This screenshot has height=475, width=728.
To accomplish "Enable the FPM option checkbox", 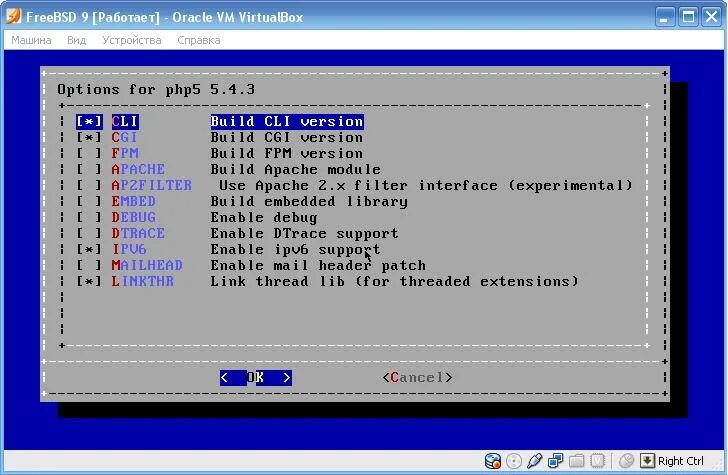I will [89, 153].
